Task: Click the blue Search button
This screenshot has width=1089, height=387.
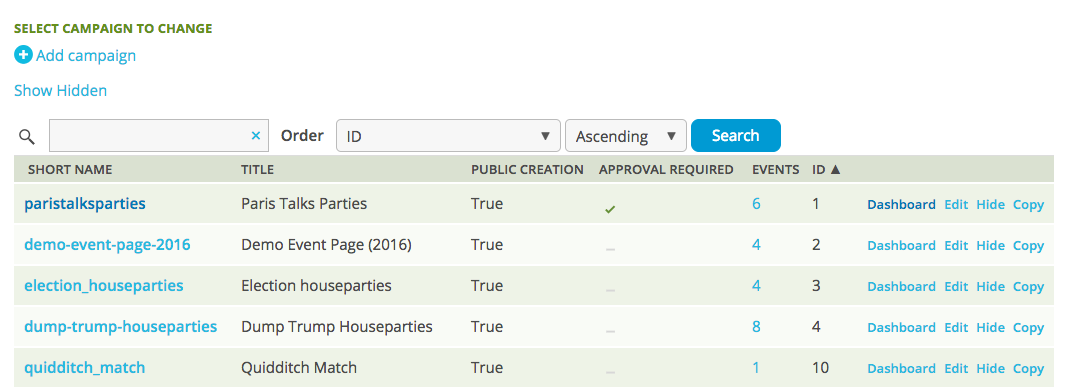Action: (735, 135)
